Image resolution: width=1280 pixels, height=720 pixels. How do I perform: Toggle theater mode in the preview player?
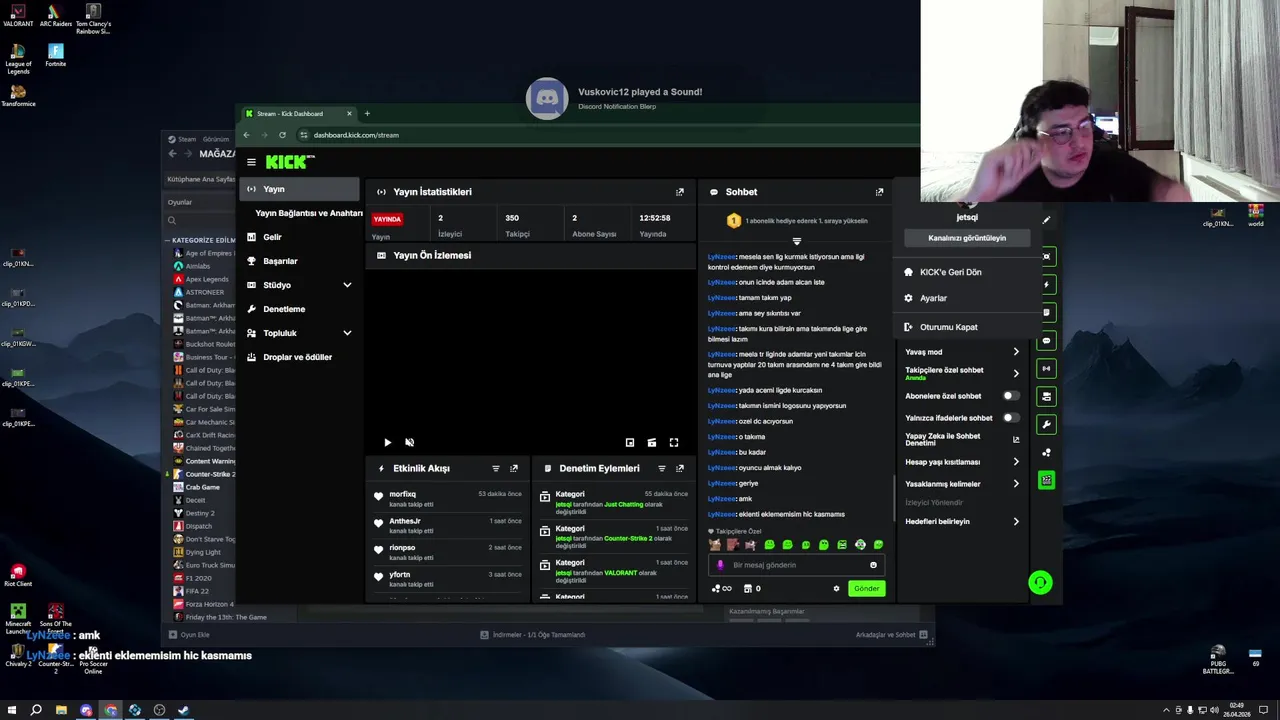[x=652, y=442]
